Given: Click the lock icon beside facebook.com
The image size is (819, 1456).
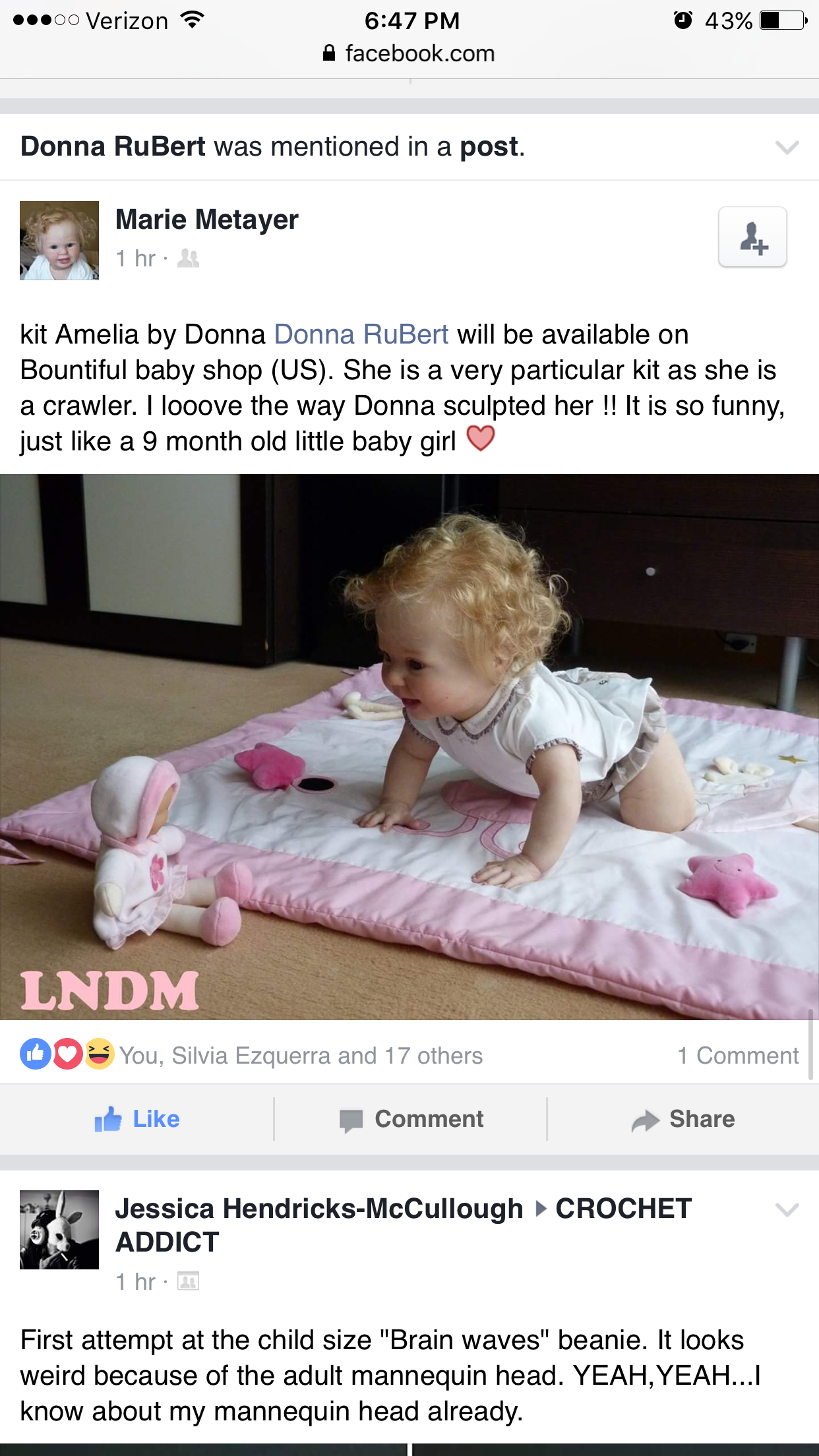Looking at the screenshot, I should [x=329, y=53].
